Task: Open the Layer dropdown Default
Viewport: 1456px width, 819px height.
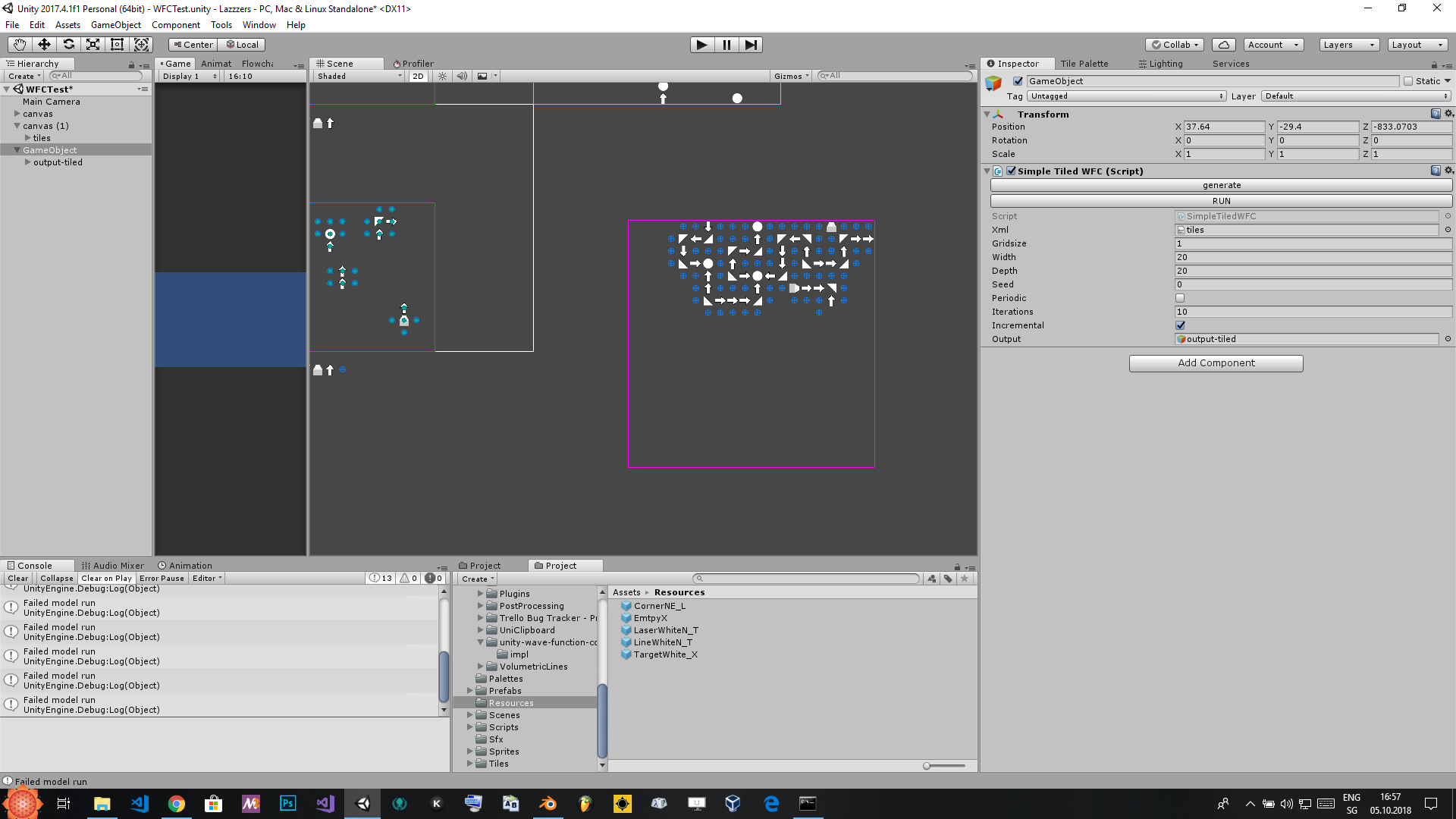Action: point(1357,96)
